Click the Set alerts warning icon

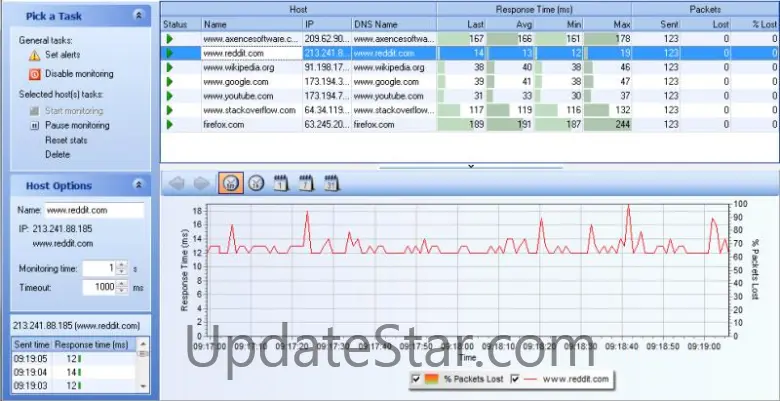click(x=34, y=55)
